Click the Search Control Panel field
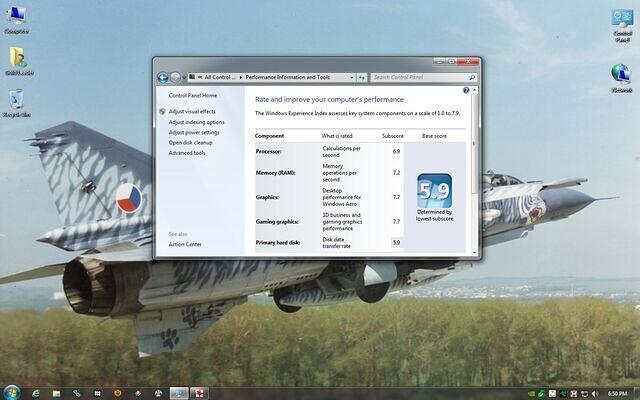640x400 pixels. [x=420, y=76]
